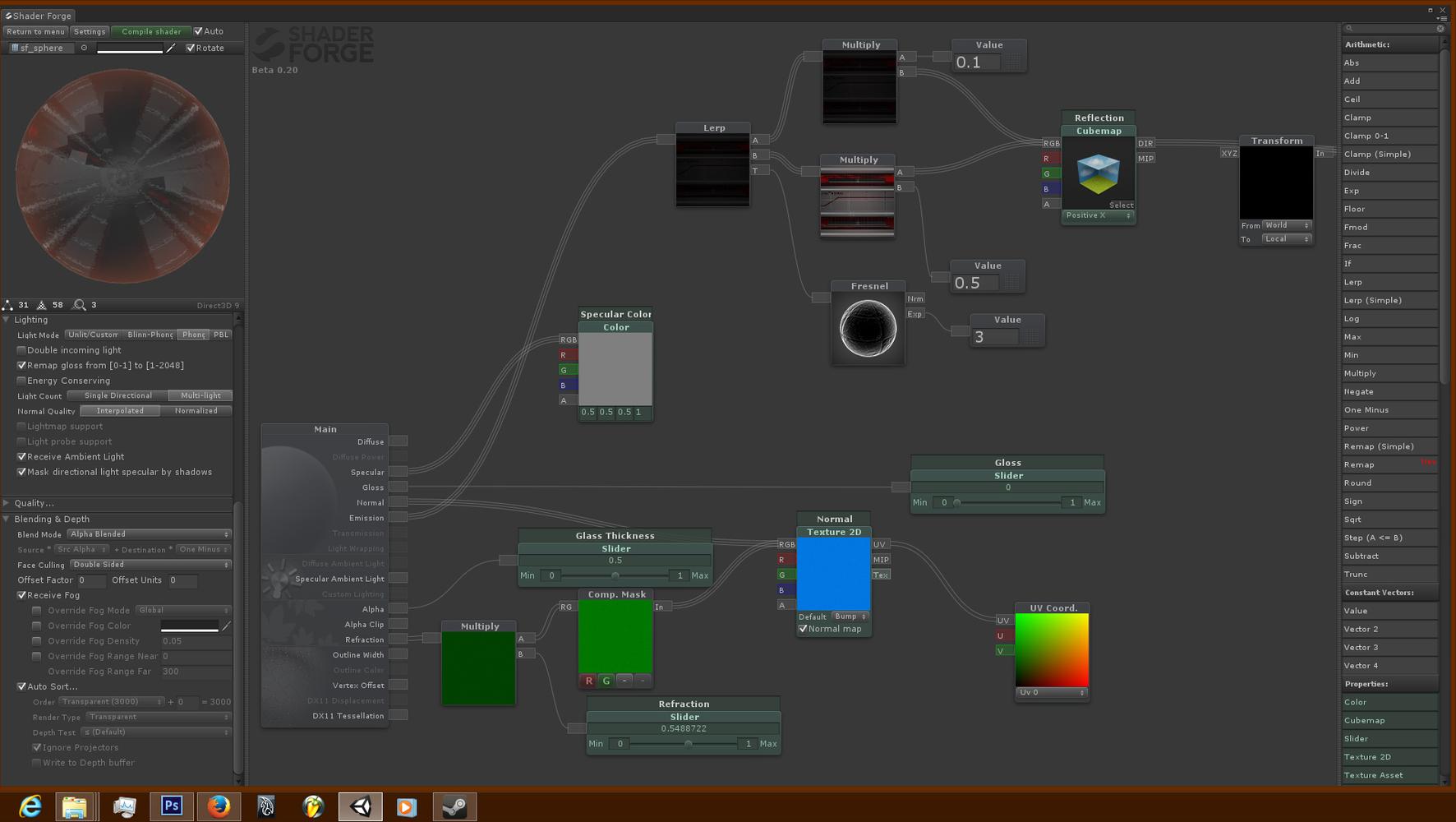Screen dimensions: 1456x822
Task: Click the Fresnel node sphere preview
Action: click(868, 328)
